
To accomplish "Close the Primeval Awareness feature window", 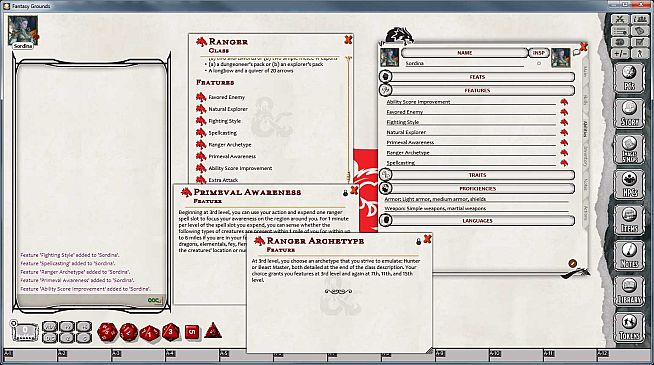I will point(354,190).
